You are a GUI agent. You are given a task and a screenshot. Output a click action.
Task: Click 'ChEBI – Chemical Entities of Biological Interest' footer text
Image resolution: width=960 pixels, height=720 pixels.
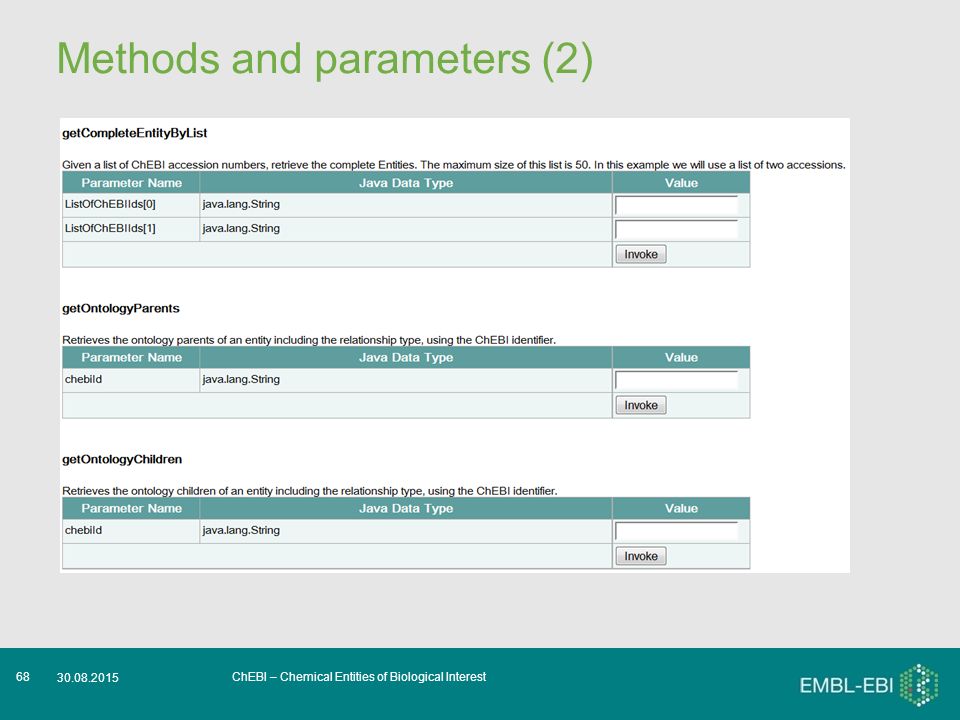point(359,677)
